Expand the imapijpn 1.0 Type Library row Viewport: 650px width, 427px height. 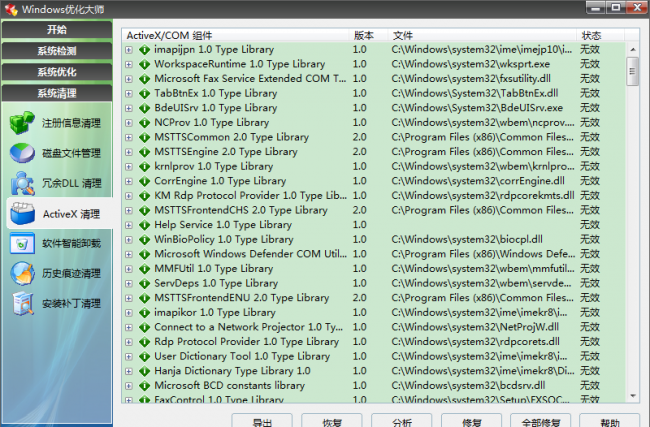pos(129,50)
